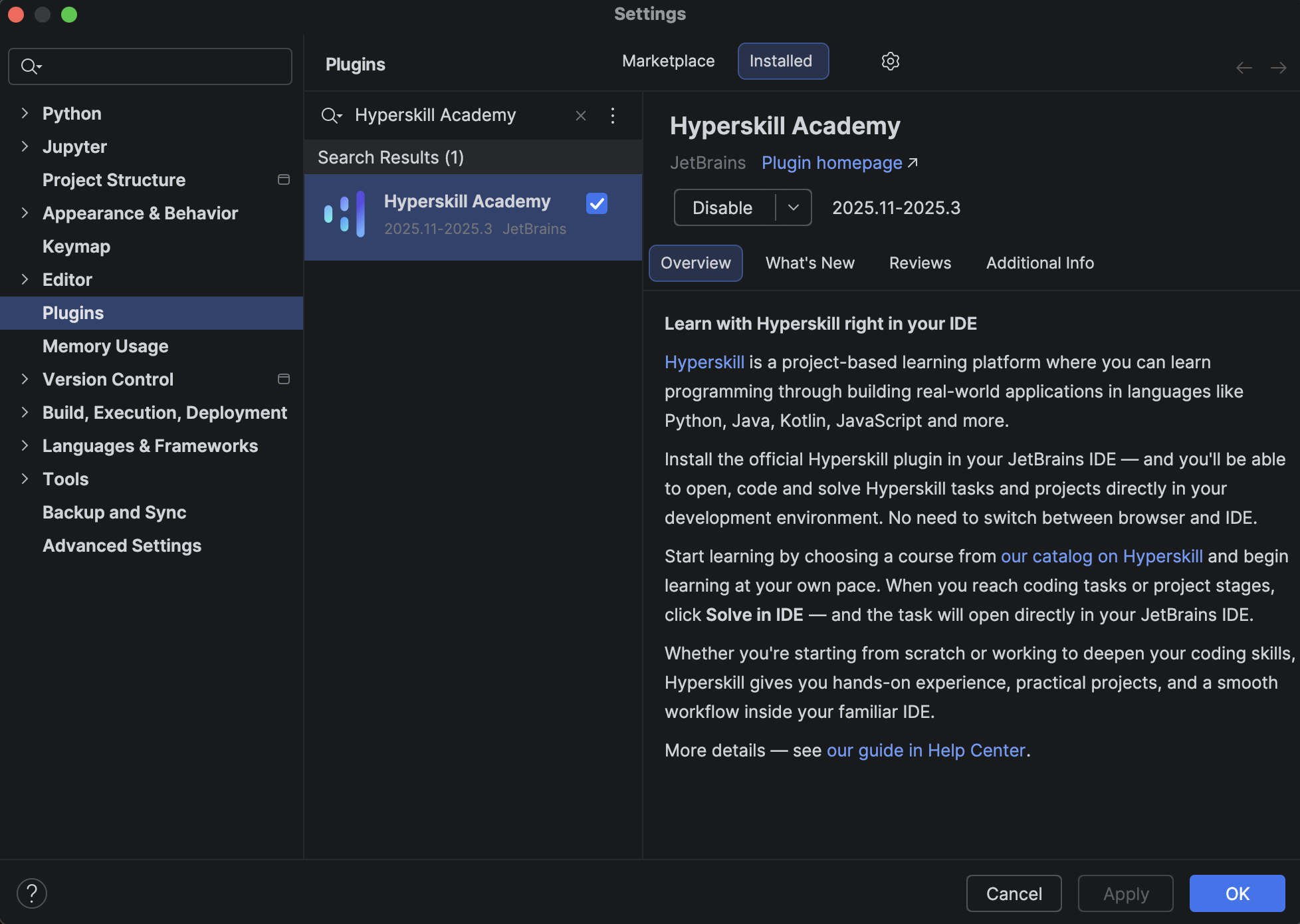Click the plugin search magnifier history icon
Image resolution: width=1300 pixels, height=924 pixels.
pyautogui.click(x=331, y=116)
